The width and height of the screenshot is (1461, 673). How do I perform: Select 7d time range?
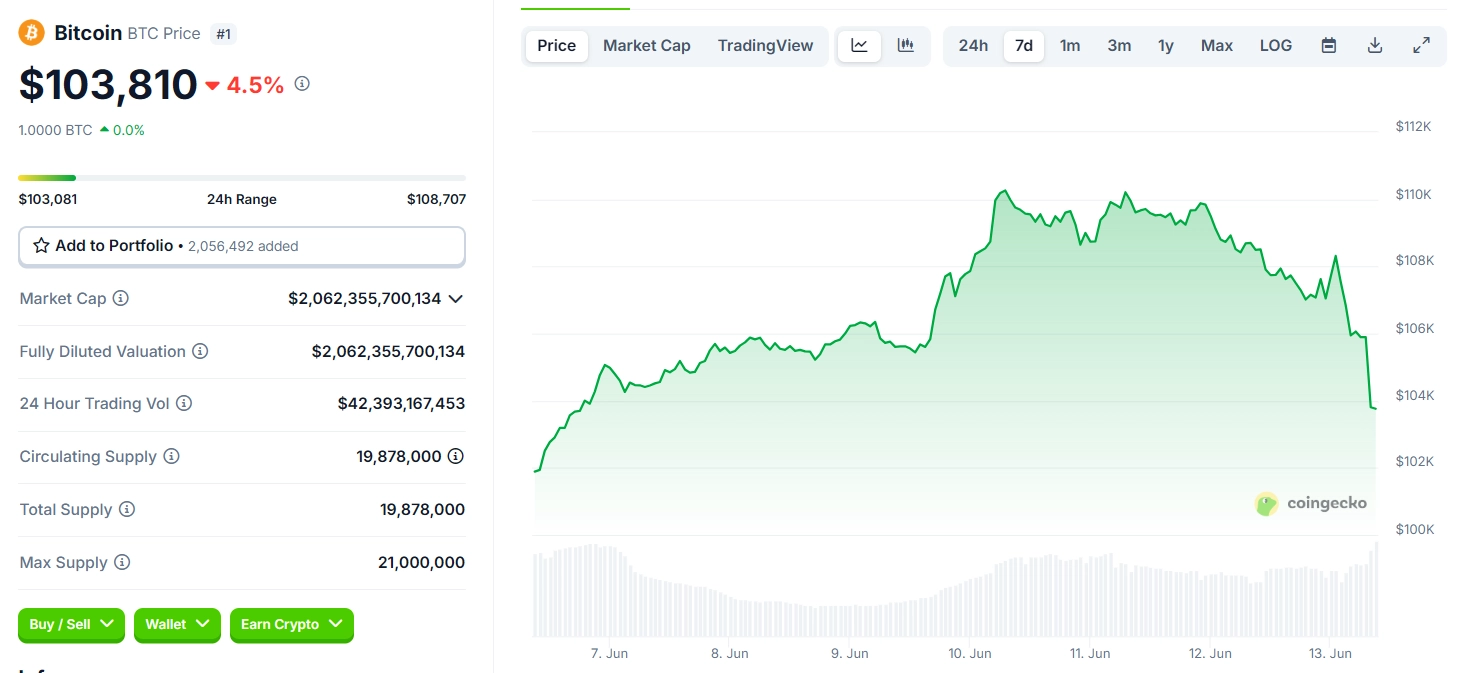click(1024, 45)
